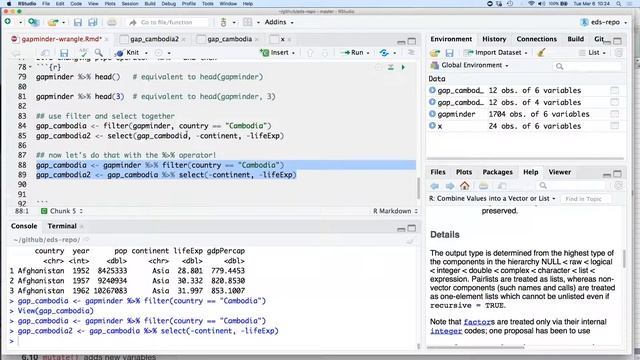Save current document from main toolbar
640x360 pixels.
click(x=78, y=22)
